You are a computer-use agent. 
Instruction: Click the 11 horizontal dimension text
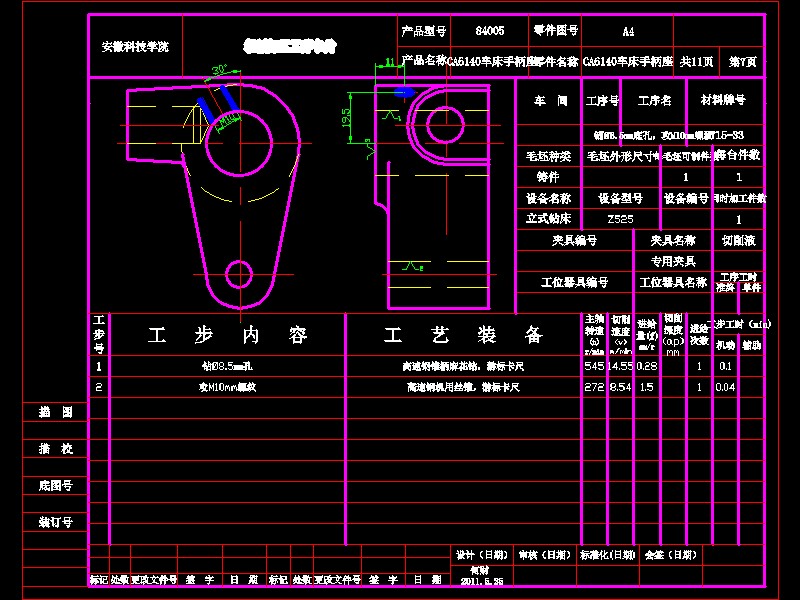click(390, 62)
